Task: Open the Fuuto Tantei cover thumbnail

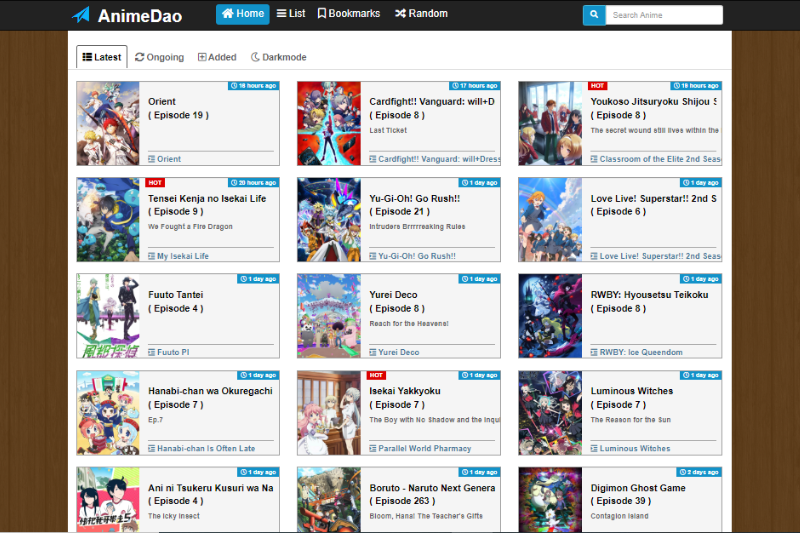Action: tap(108, 316)
